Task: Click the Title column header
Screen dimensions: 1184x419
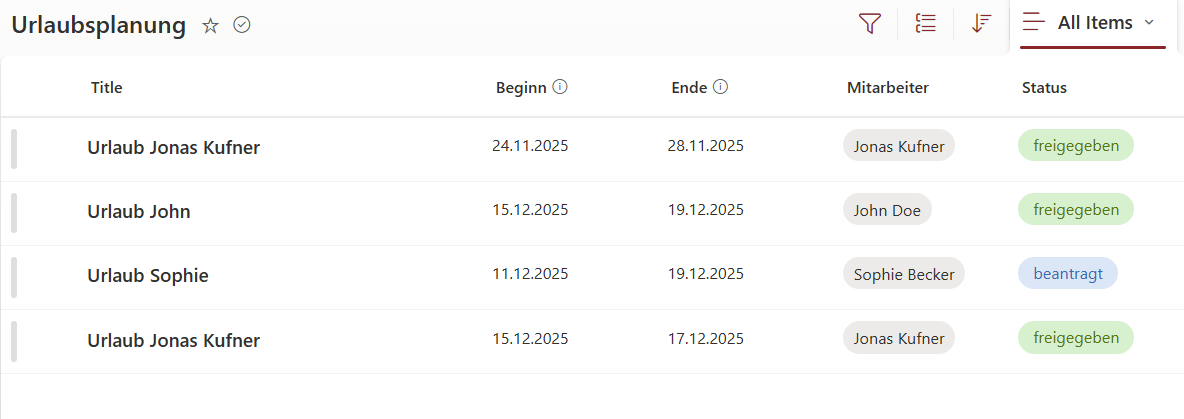Action: click(106, 88)
